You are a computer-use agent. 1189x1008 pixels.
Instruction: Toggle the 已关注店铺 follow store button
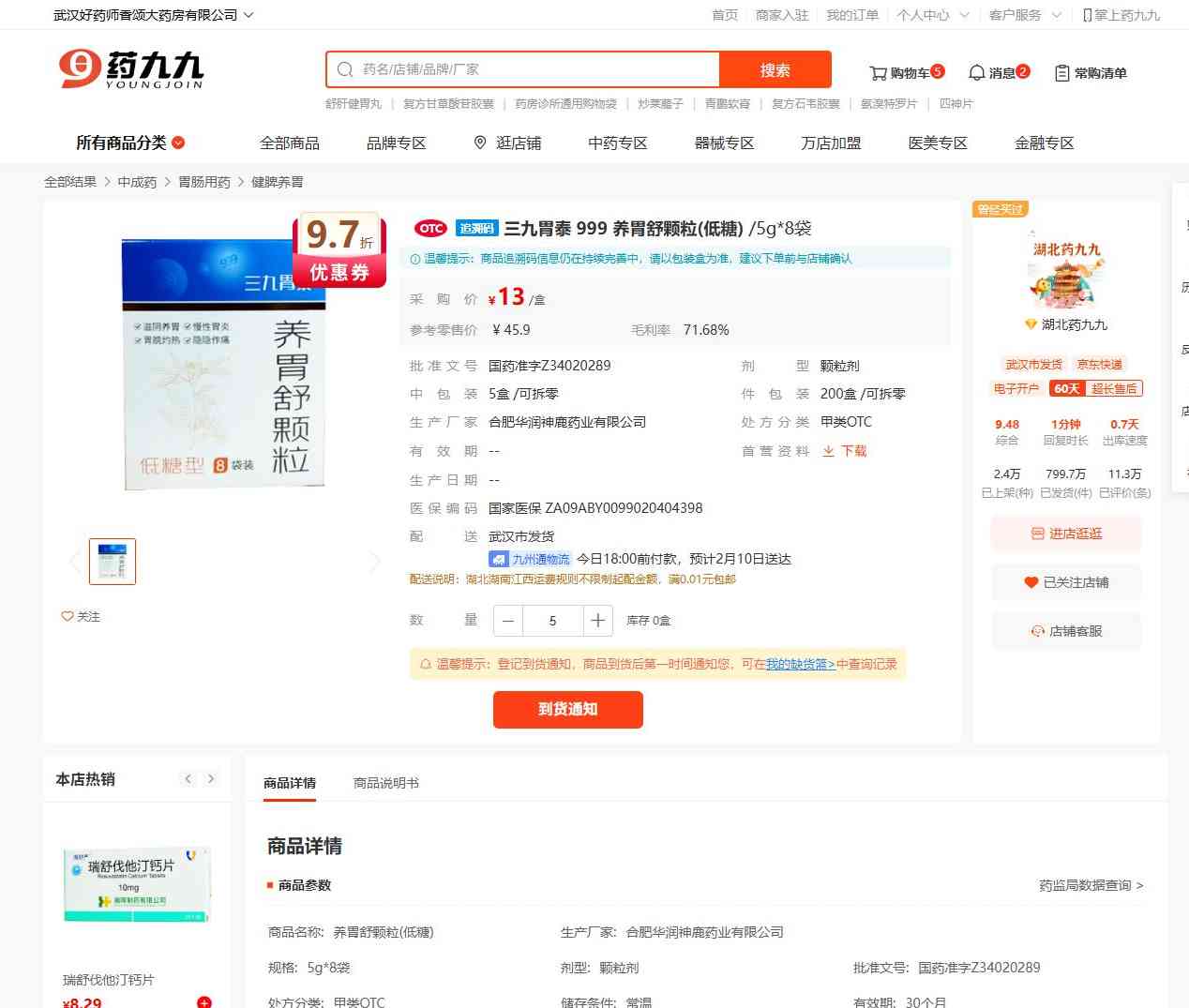[x=1066, y=582]
